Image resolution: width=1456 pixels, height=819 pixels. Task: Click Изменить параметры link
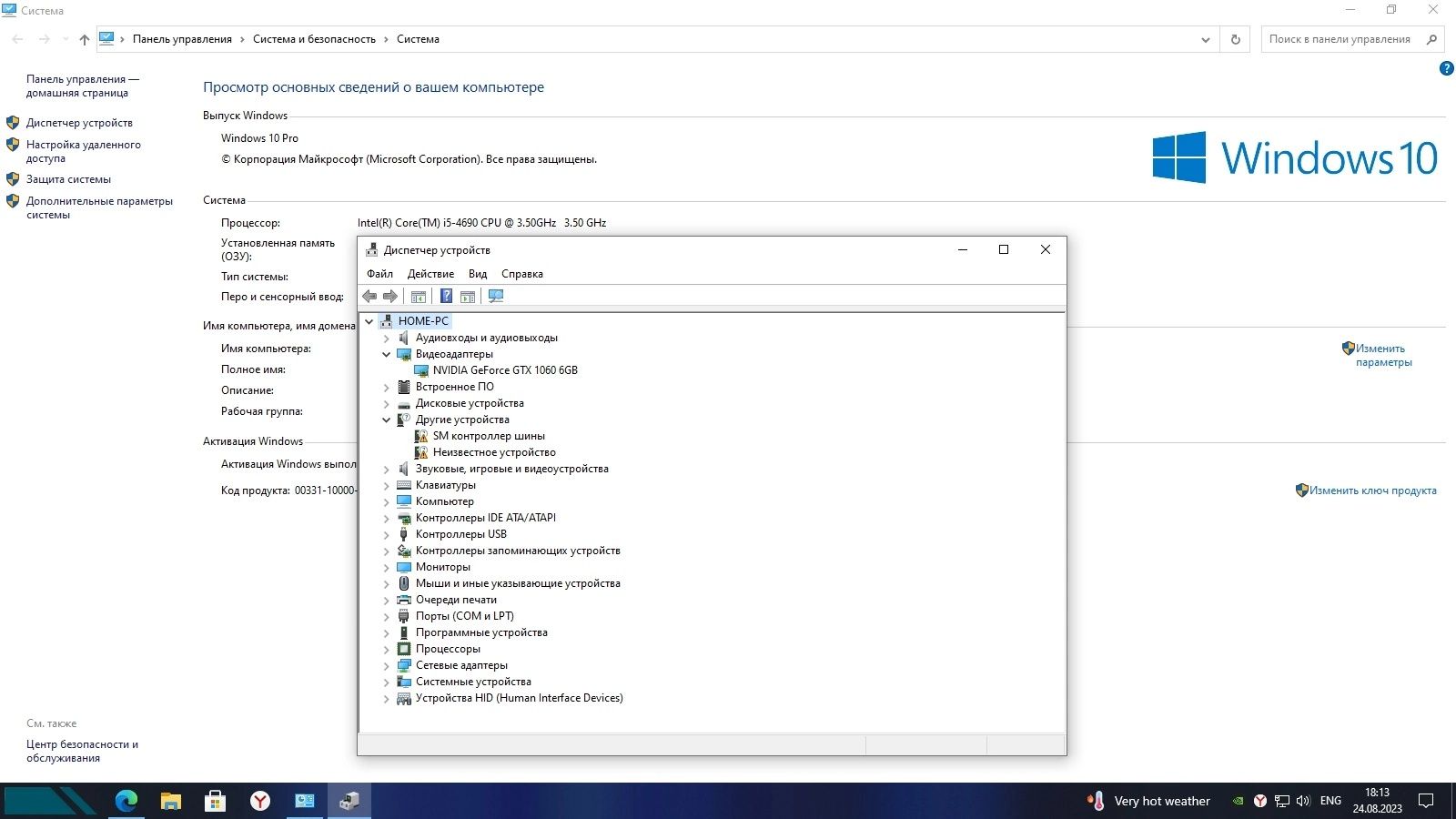coord(1383,355)
